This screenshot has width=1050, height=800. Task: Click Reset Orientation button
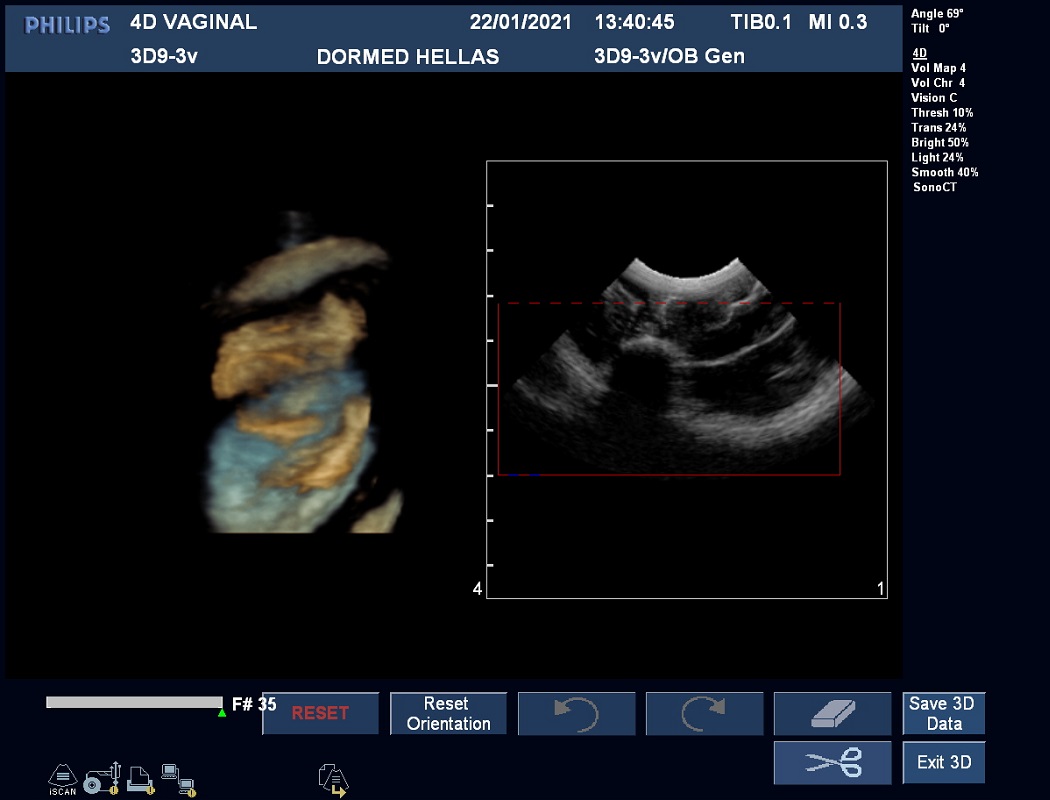click(x=448, y=714)
